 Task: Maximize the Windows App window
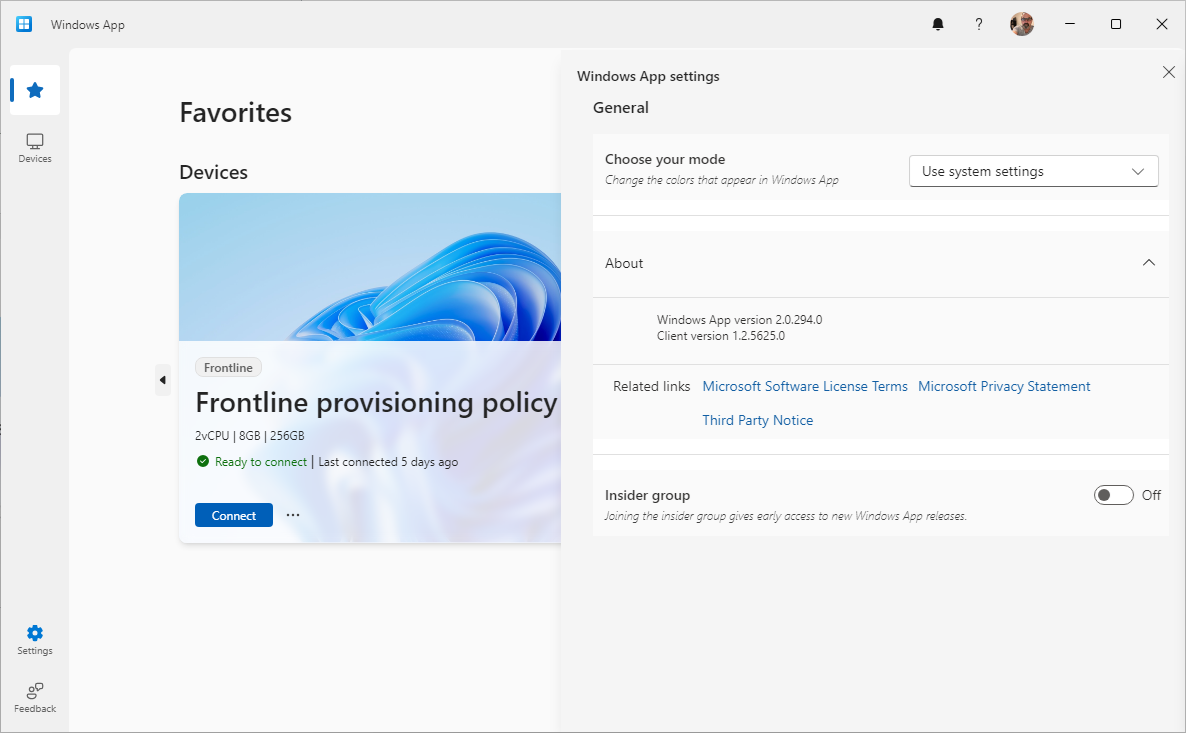pos(1116,24)
